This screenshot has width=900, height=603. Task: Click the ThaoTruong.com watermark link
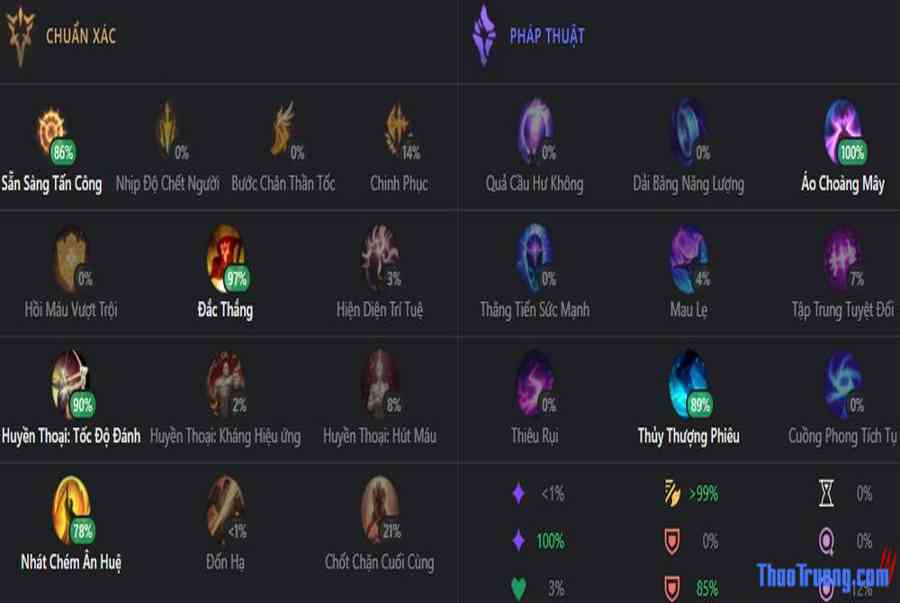824,575
